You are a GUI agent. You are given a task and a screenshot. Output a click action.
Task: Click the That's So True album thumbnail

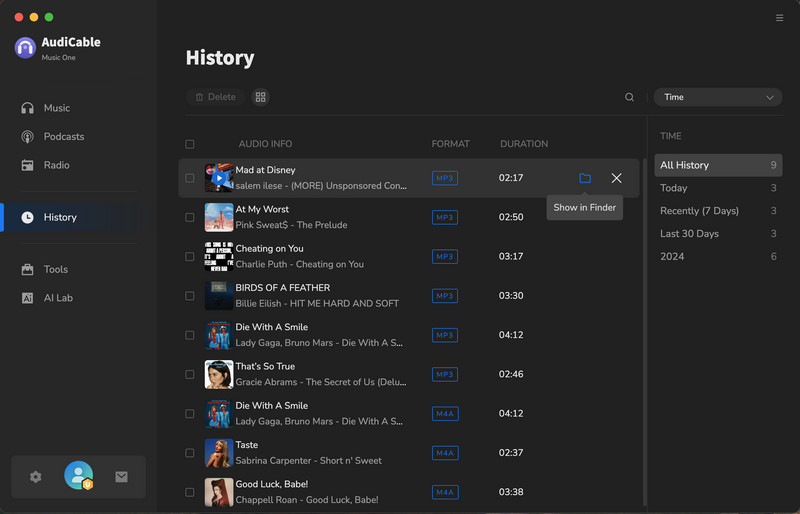pos(219,374)
